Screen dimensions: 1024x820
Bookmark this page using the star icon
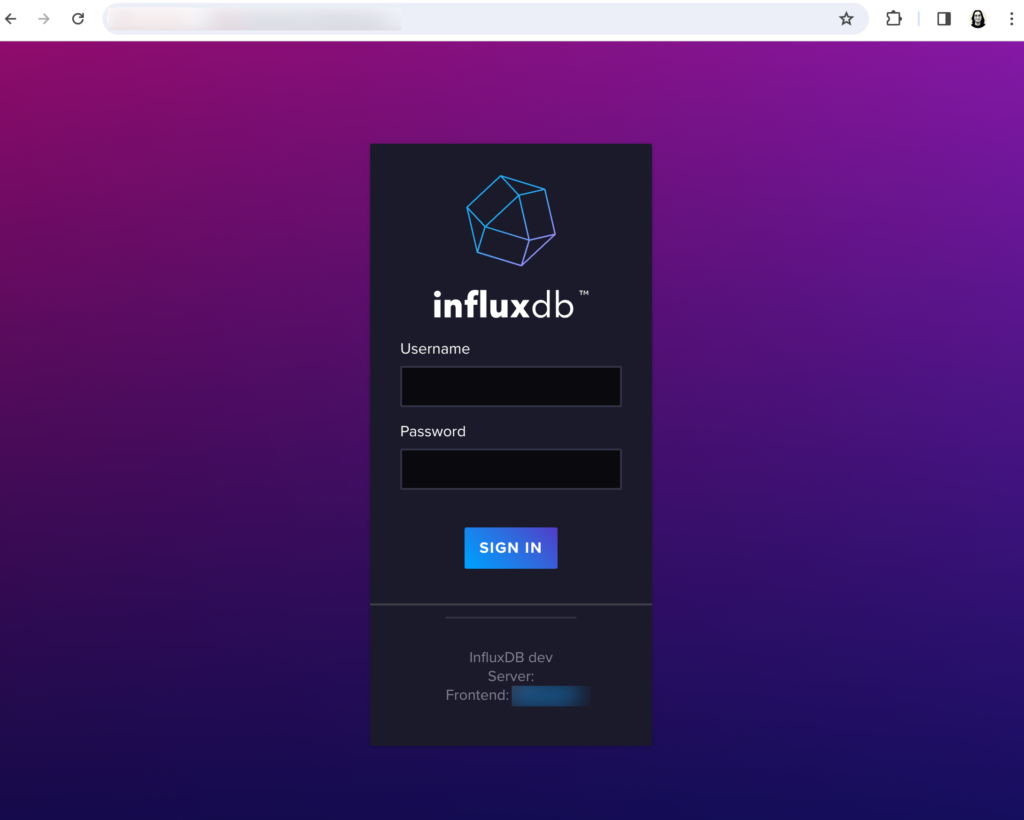tap(845, 18)
